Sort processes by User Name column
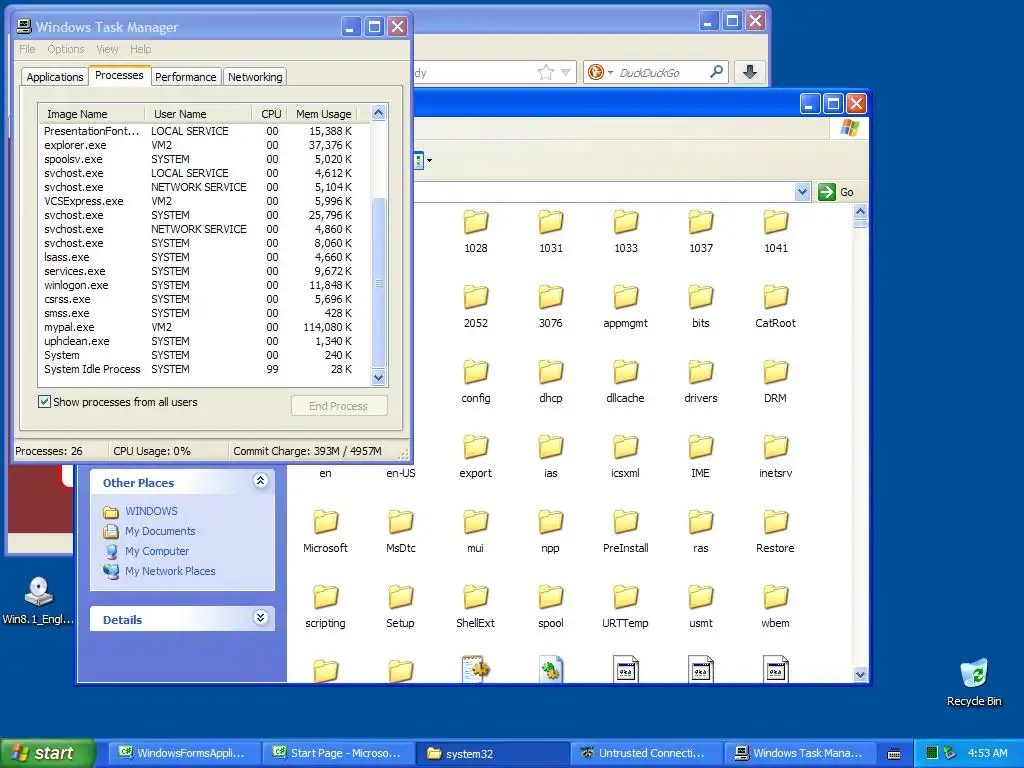This screenshot has height=768, width=1024. coord(198,114)
